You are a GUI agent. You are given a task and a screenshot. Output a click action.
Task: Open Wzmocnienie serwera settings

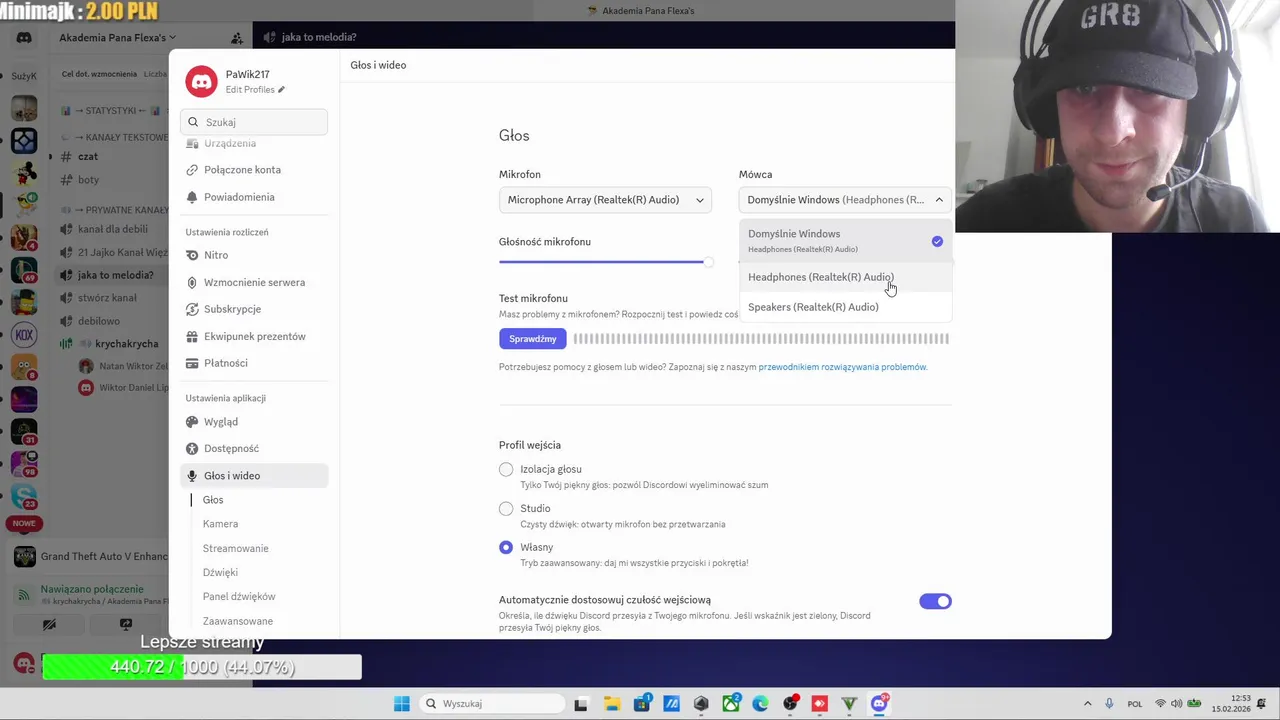click(x=254, y=282)
